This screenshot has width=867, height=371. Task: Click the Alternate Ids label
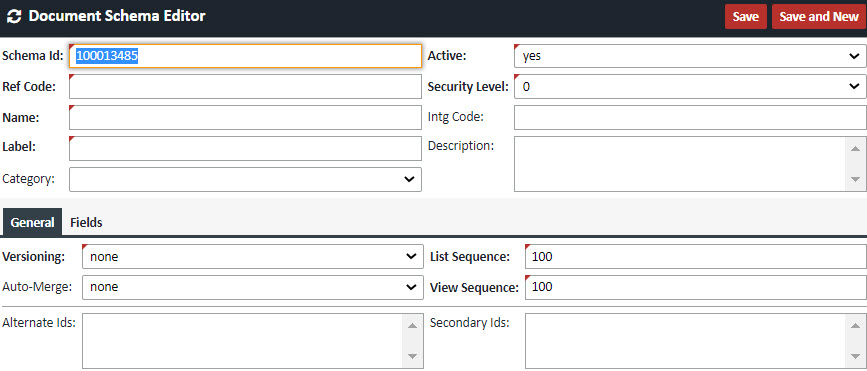(x=39, y=322)
